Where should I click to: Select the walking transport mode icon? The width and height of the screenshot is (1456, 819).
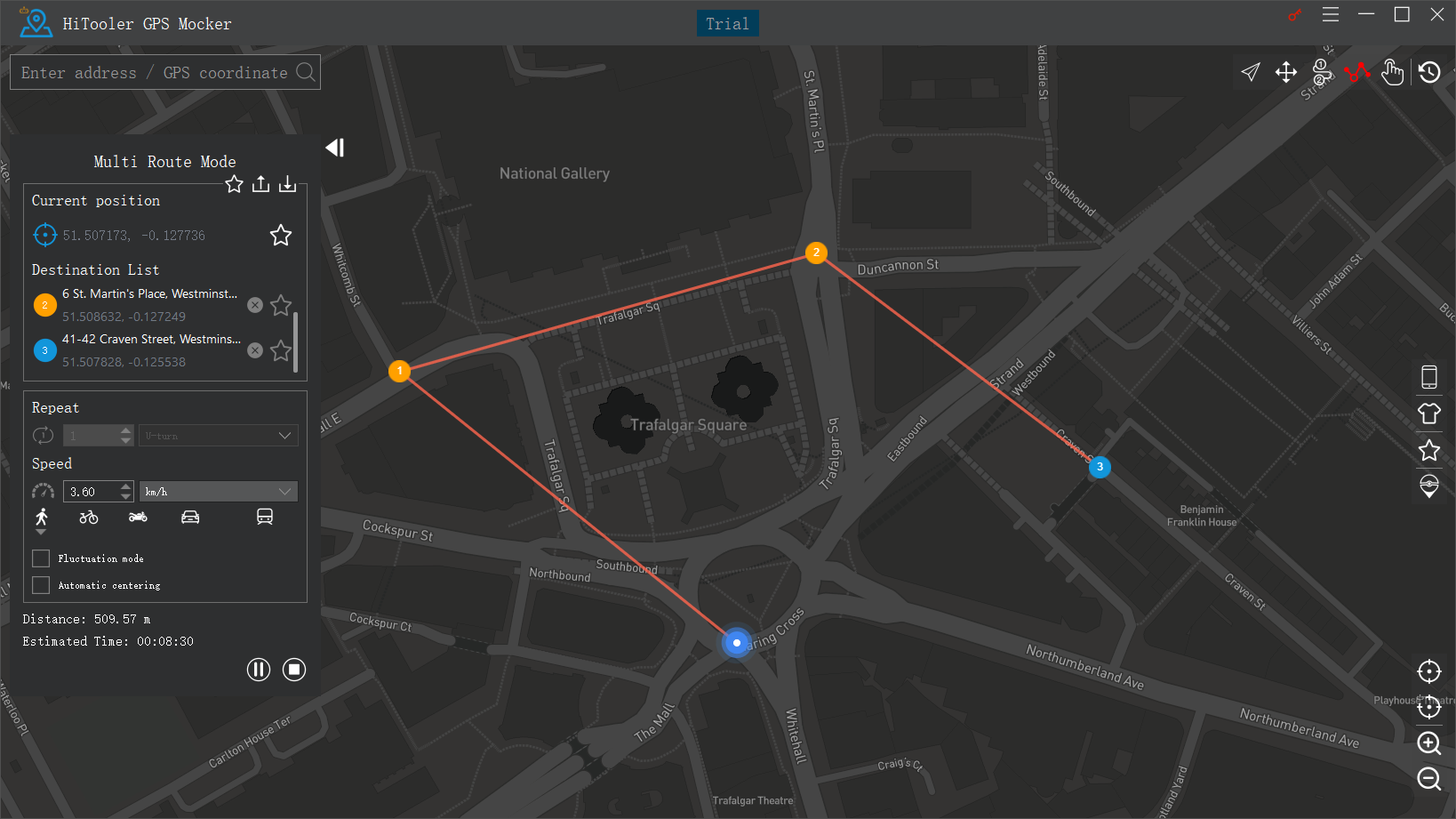41,516
